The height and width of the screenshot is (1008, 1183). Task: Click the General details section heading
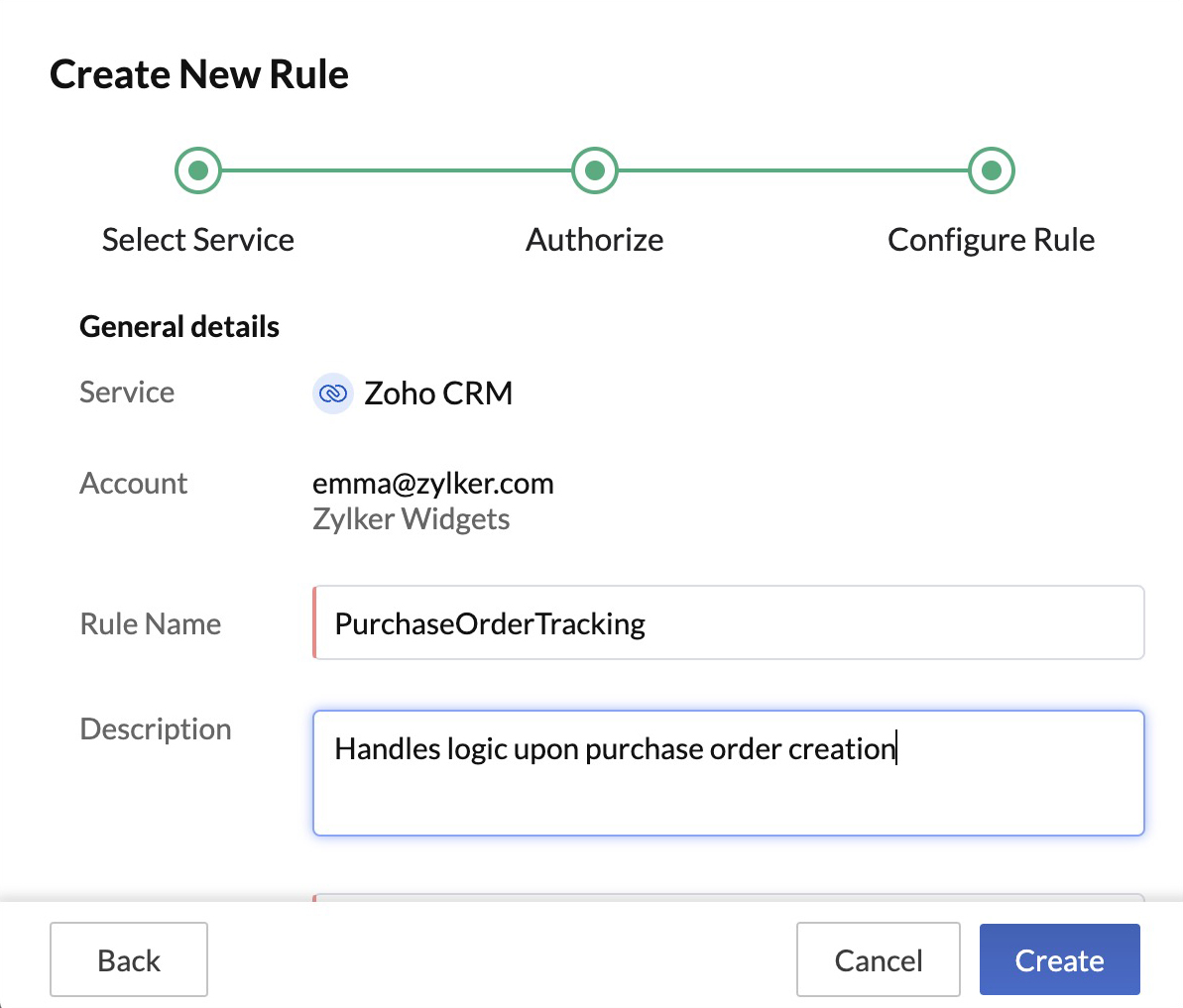178,326
